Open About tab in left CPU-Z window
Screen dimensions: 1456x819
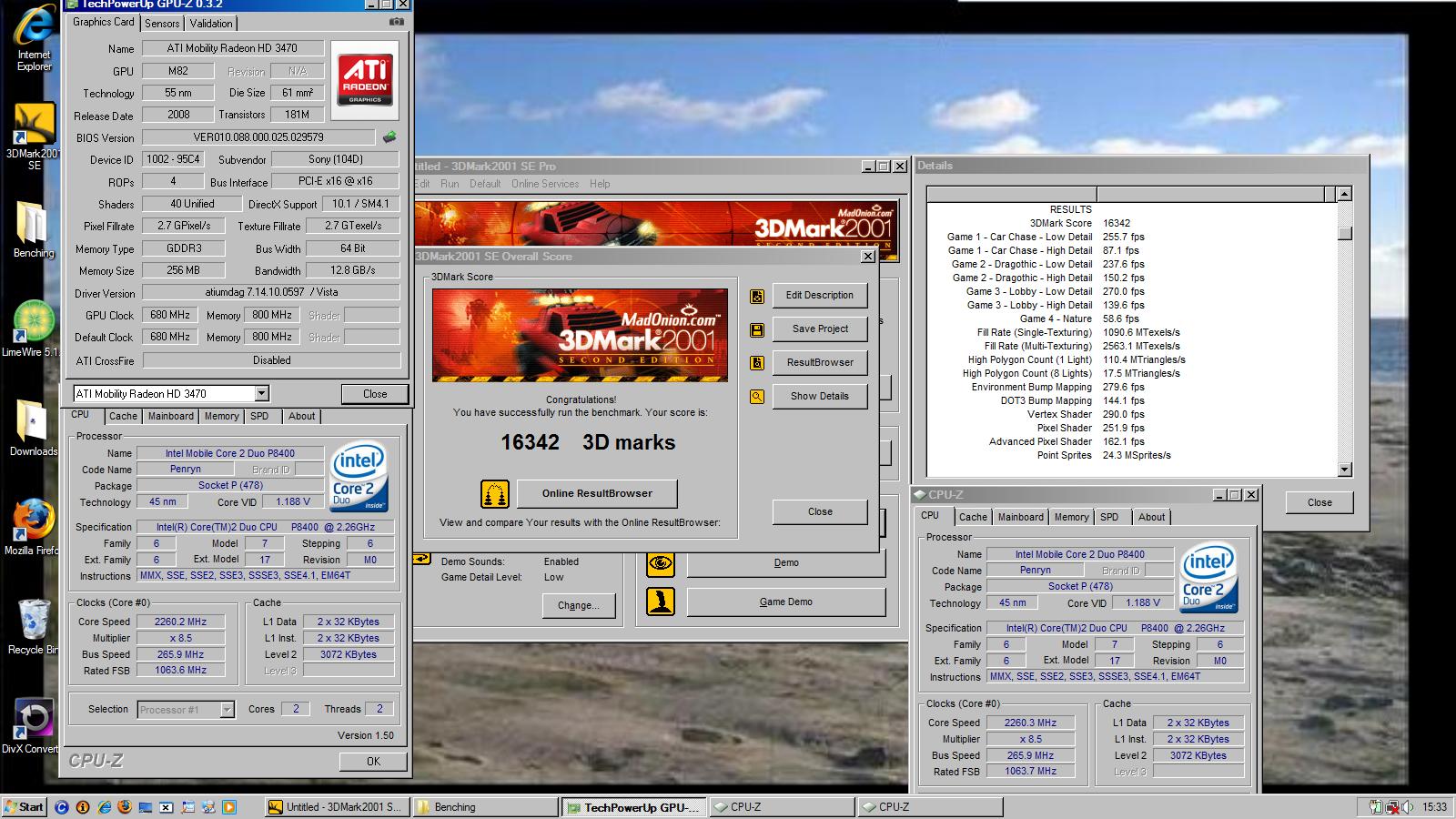(302, 416)
